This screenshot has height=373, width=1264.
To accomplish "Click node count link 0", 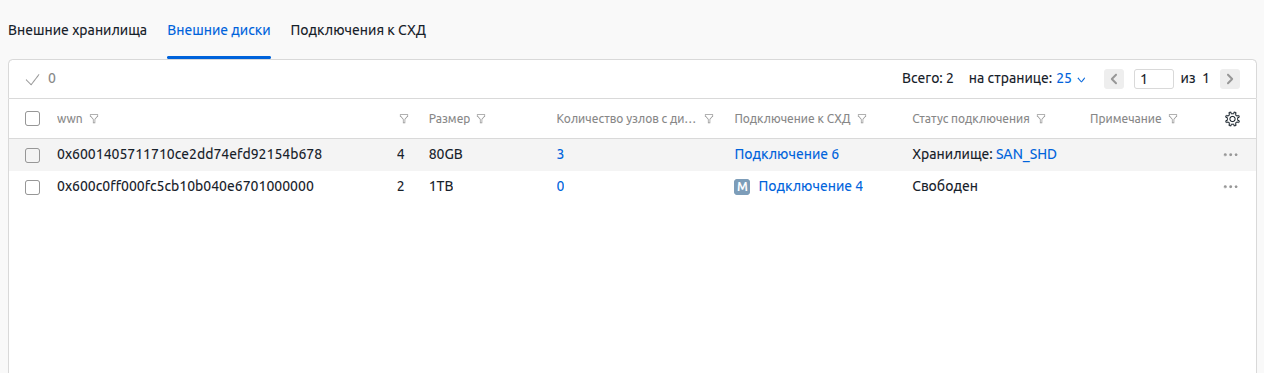I will 561,187.
